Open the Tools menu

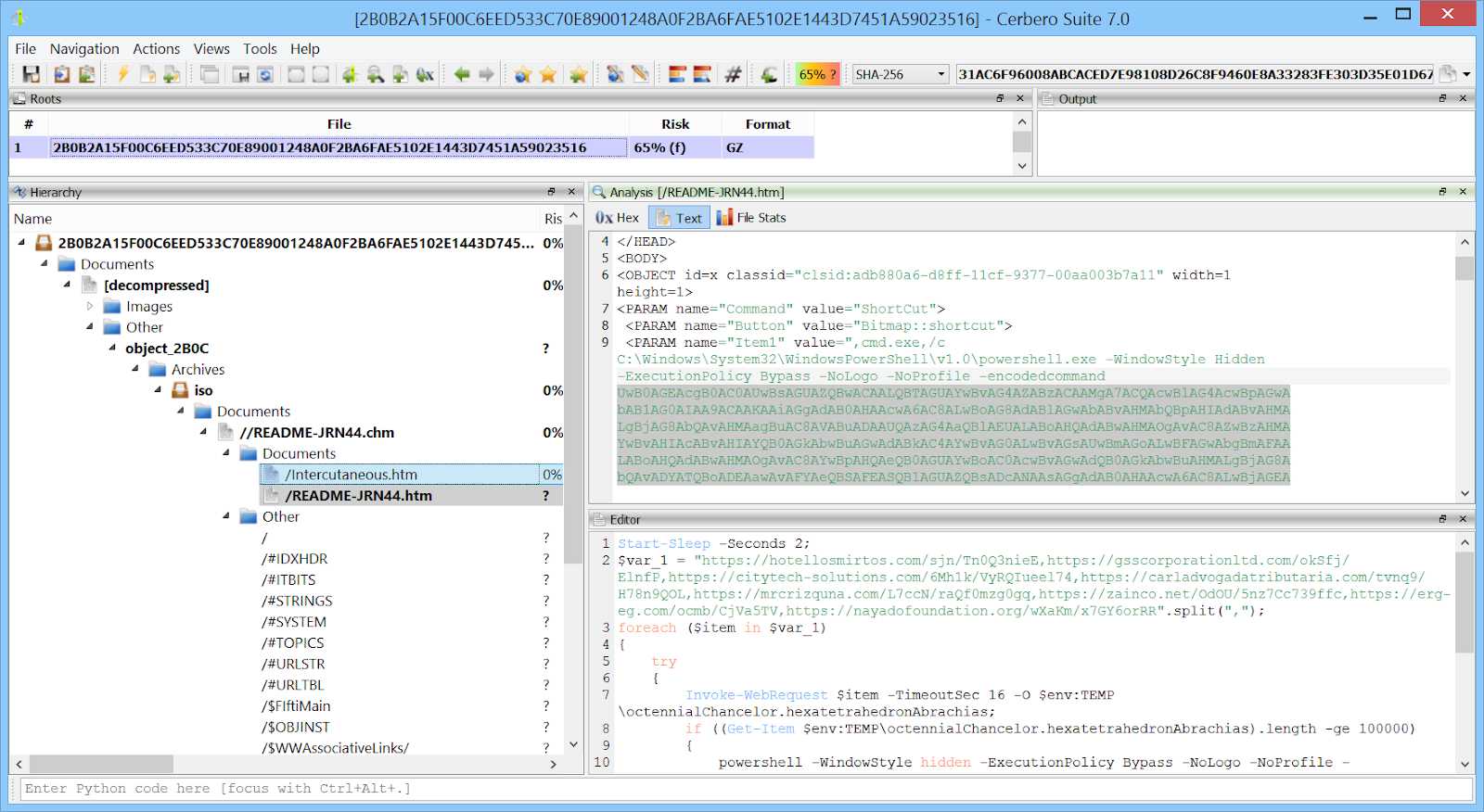click(260, 48)
